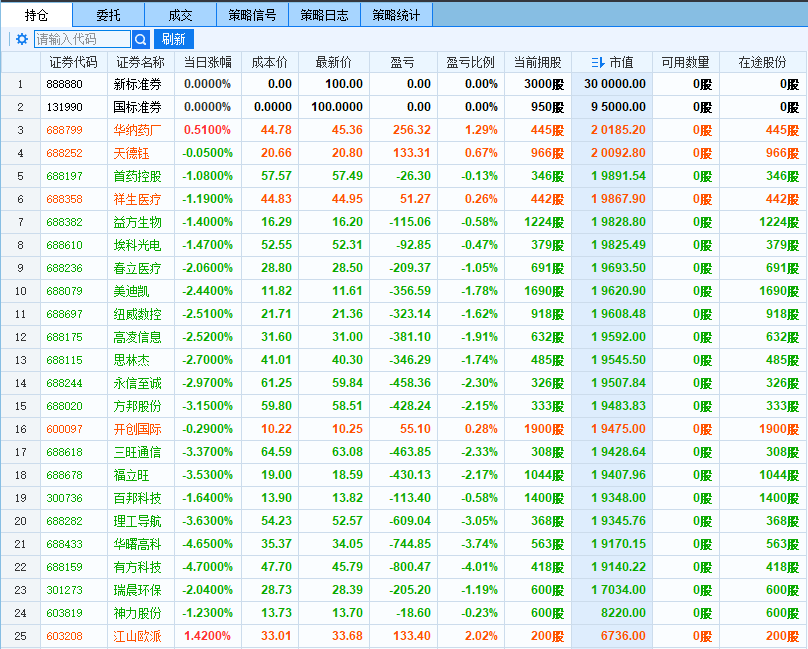This screenshot has height=649, width=808.
Task: Select the 新标准券 row name
Action: (138, 84)
